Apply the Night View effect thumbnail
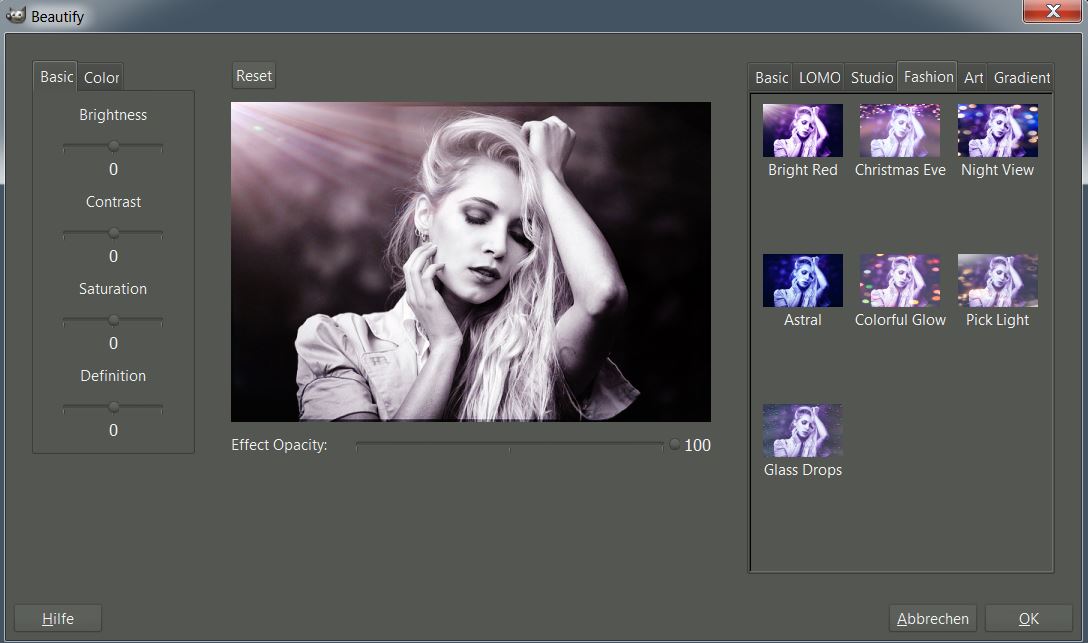Viewport: 1088px width, 643px height. (998, 130)
